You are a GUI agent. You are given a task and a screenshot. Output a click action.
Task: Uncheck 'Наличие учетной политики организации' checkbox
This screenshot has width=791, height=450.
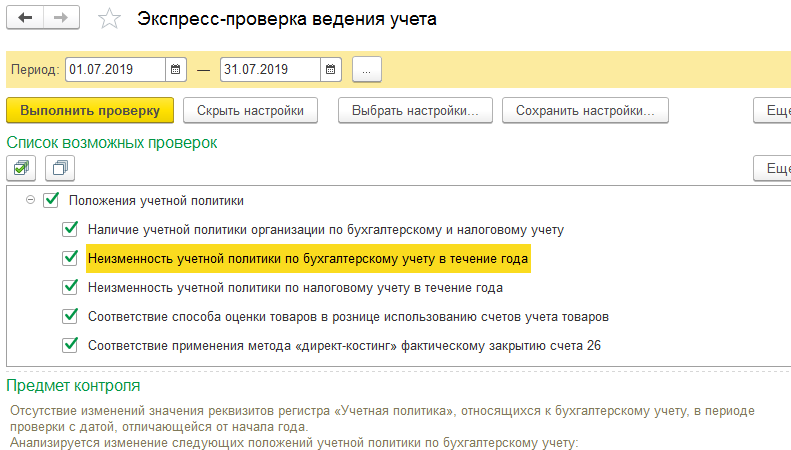(x=70, y=229)
